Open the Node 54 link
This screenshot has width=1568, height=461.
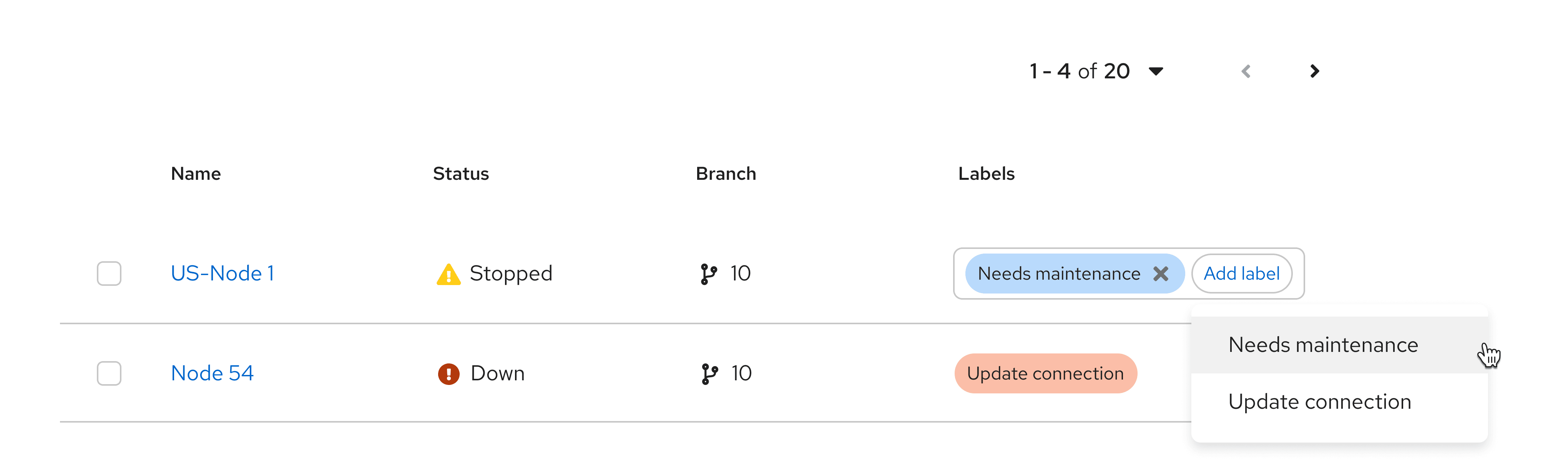click(212, 373)
